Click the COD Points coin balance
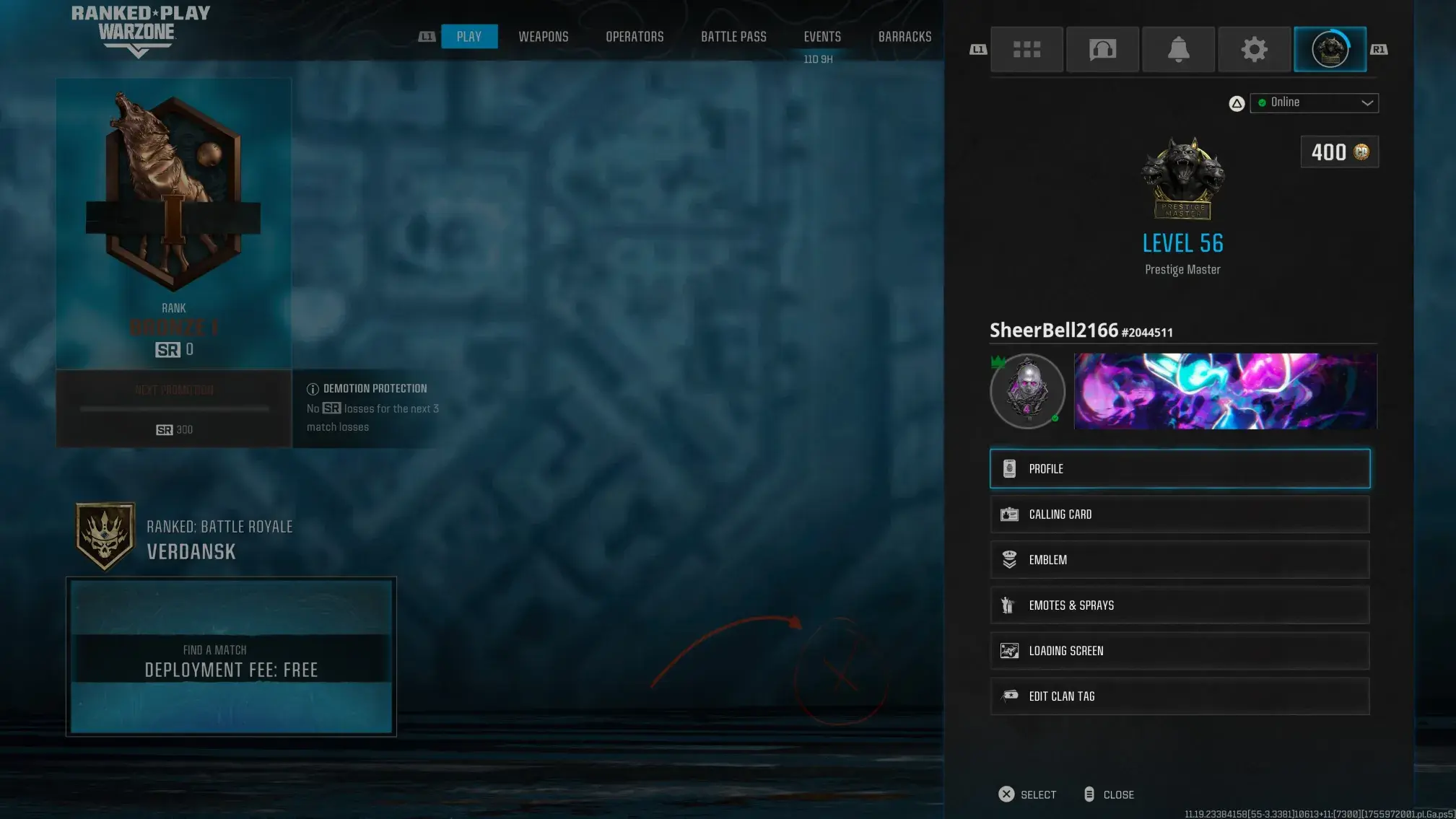This screenshot has width=1456, height=819. [1339, 152]
